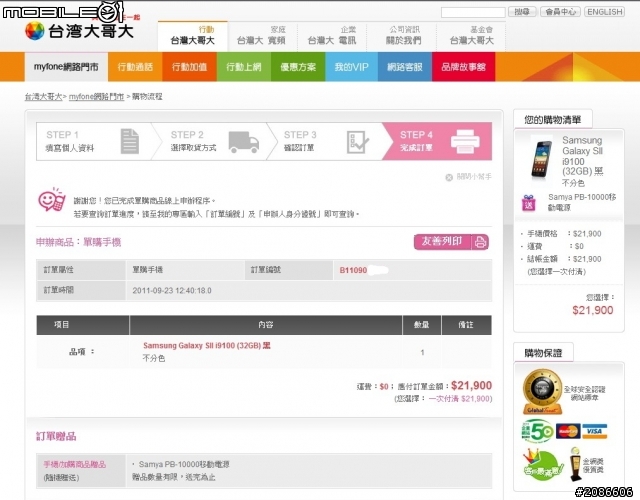Click the 數量 table header
640x500 pixels.
pyautogui.click(x=422, y=325)
